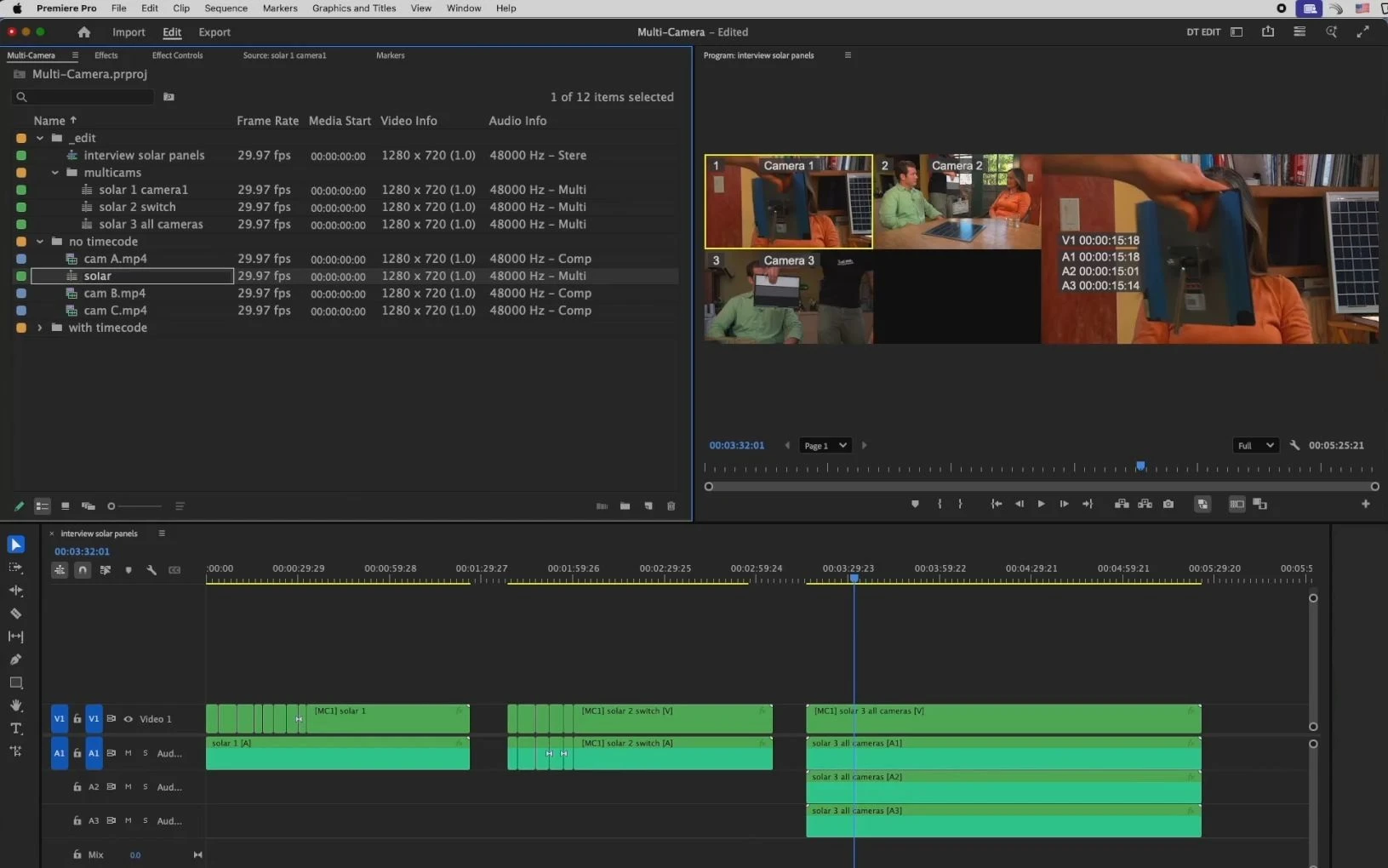
Task: Choose the Ripple Edit tool
Action: [15, 591]
